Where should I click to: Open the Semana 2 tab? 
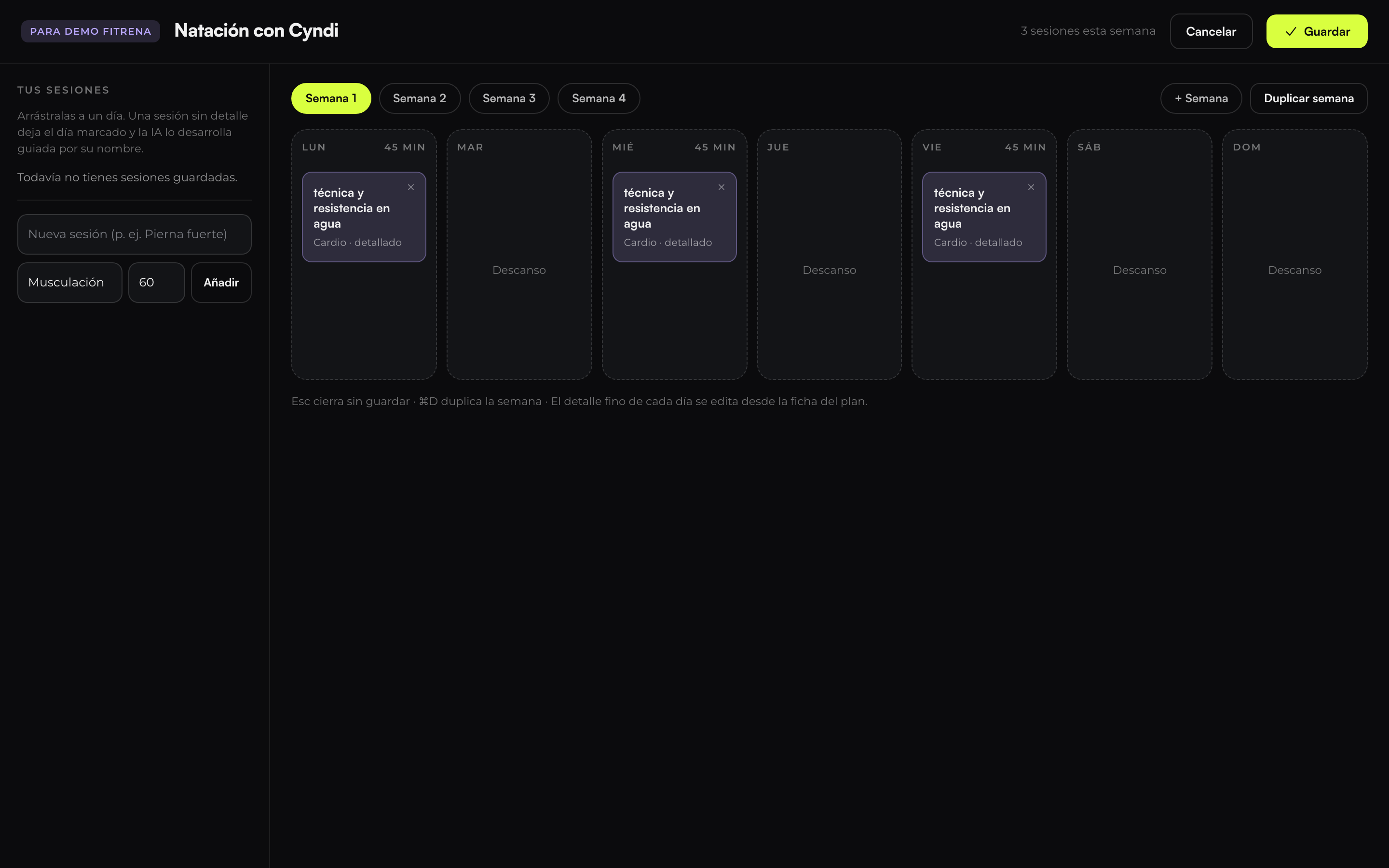click(x=420, y=98)
